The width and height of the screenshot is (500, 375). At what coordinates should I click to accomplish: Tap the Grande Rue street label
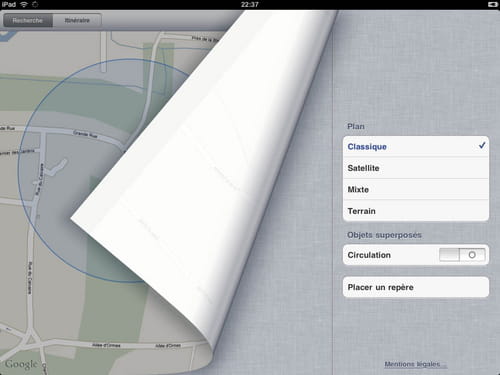pyautogui.click(x=85, y=134)
